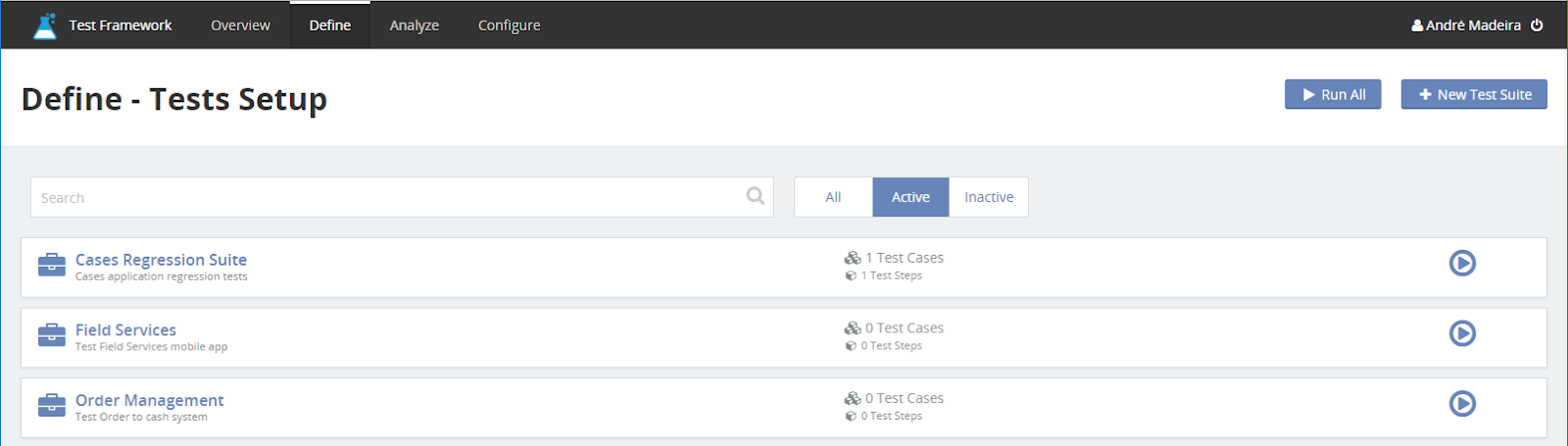
Task: Go to the Analyze tab
Action: [x=415, y=25]
